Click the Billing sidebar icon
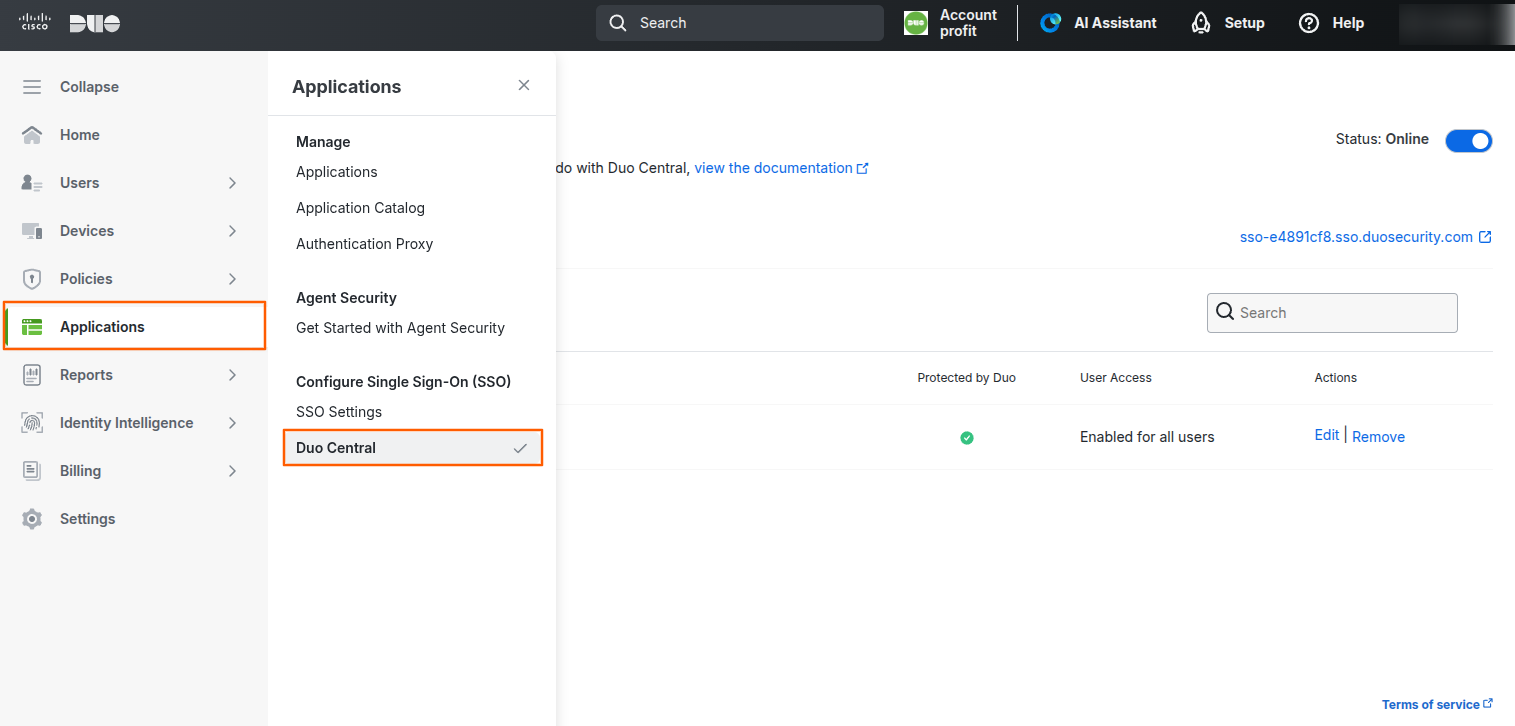 32,471
